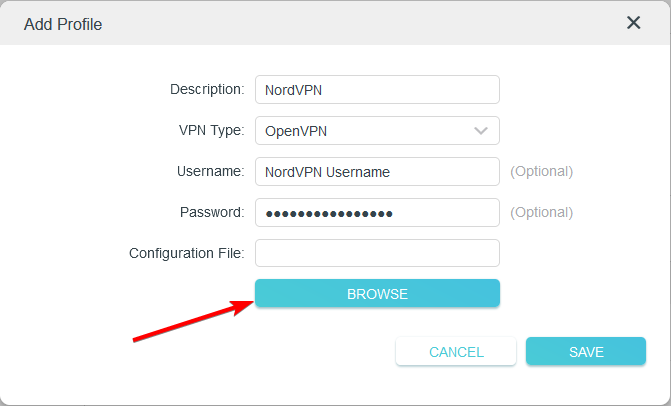The width and height of the screenshot is (671, 406).
Task: Expand the VPN Type chevron arrow
Action: pyautogui.click(x=481, y=131)
